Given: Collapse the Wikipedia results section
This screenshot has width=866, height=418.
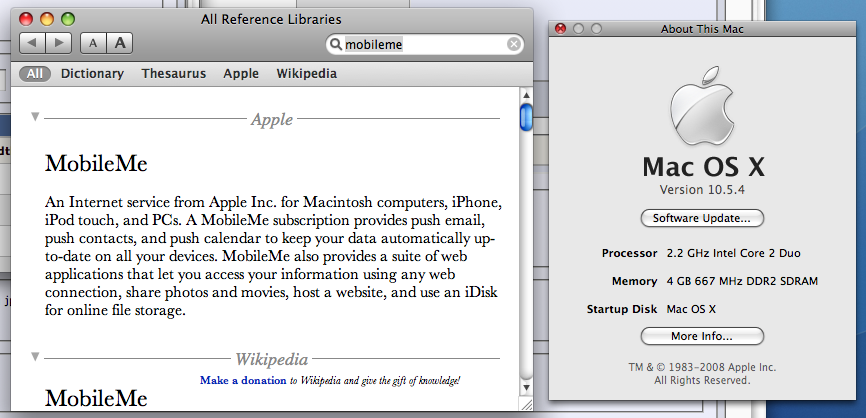Looking at the screenshot, I should point(35,357).
